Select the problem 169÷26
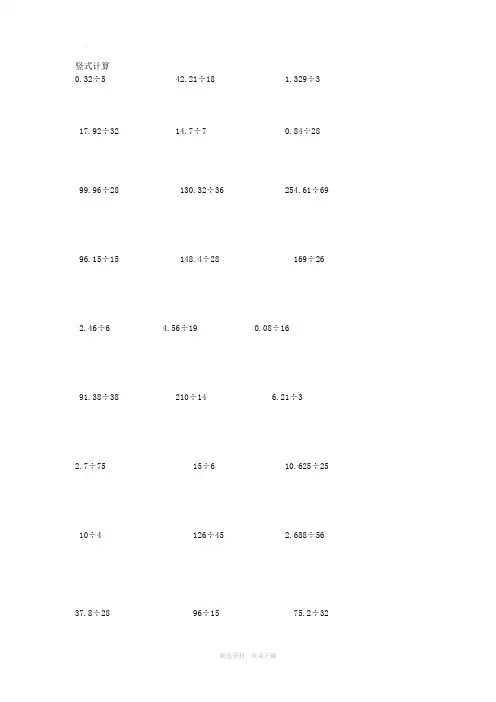496x702 pixels. coord(308,259)
